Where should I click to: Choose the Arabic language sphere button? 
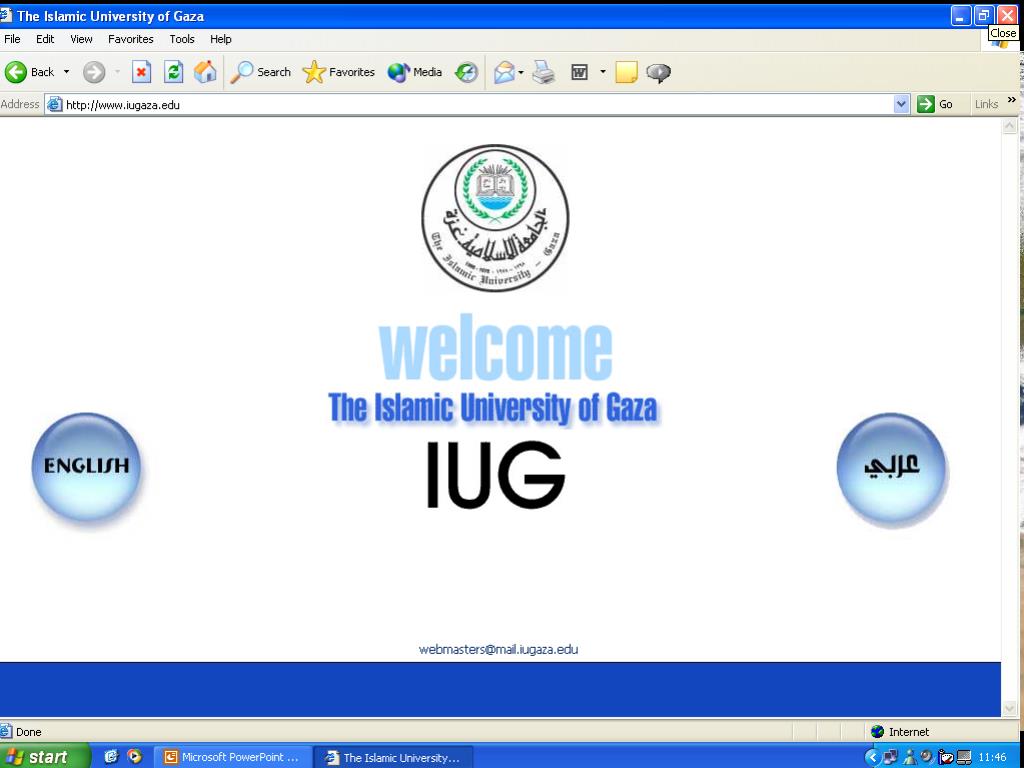click(891, 468)
